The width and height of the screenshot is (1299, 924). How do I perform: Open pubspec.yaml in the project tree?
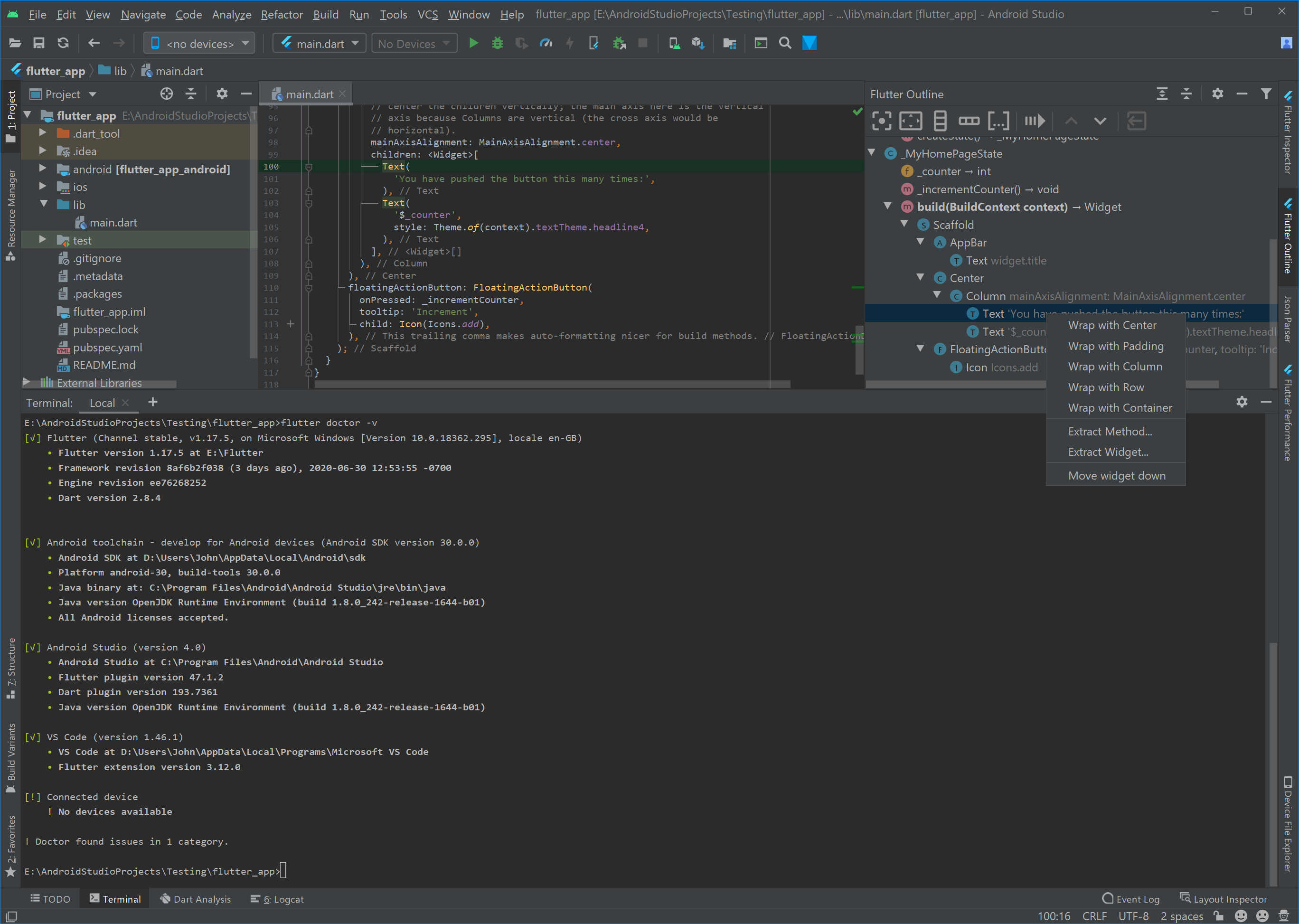click(108, 347)
